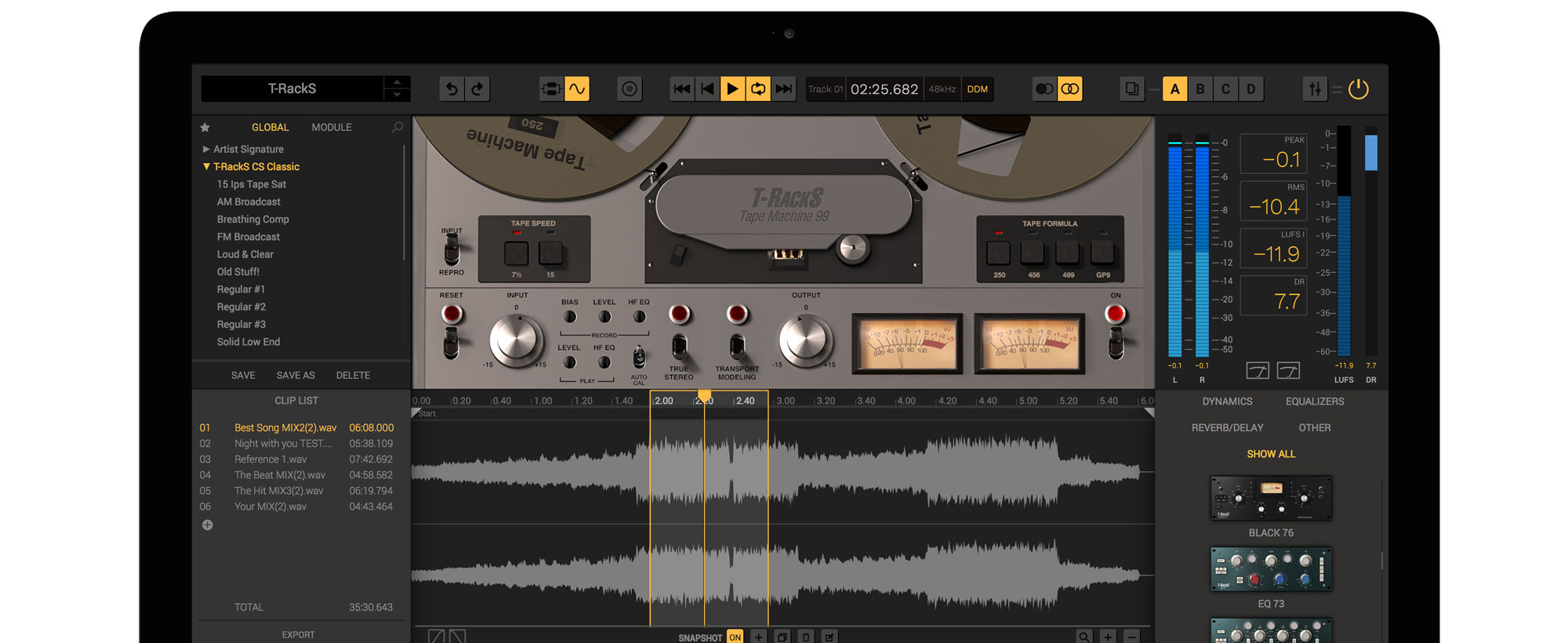The image size is (1568, 643).
Task: Select the Breathing Comp preset
Action: [x=253, y=220]
